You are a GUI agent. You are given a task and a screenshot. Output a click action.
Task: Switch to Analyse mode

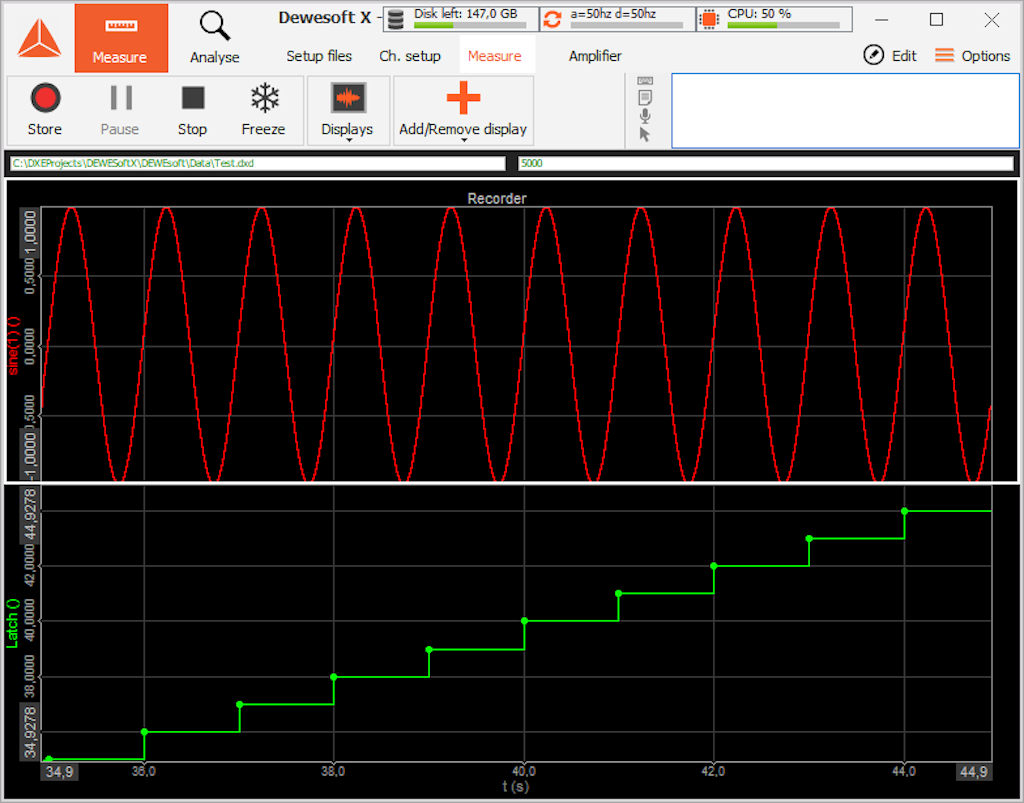tap(214, 38)
